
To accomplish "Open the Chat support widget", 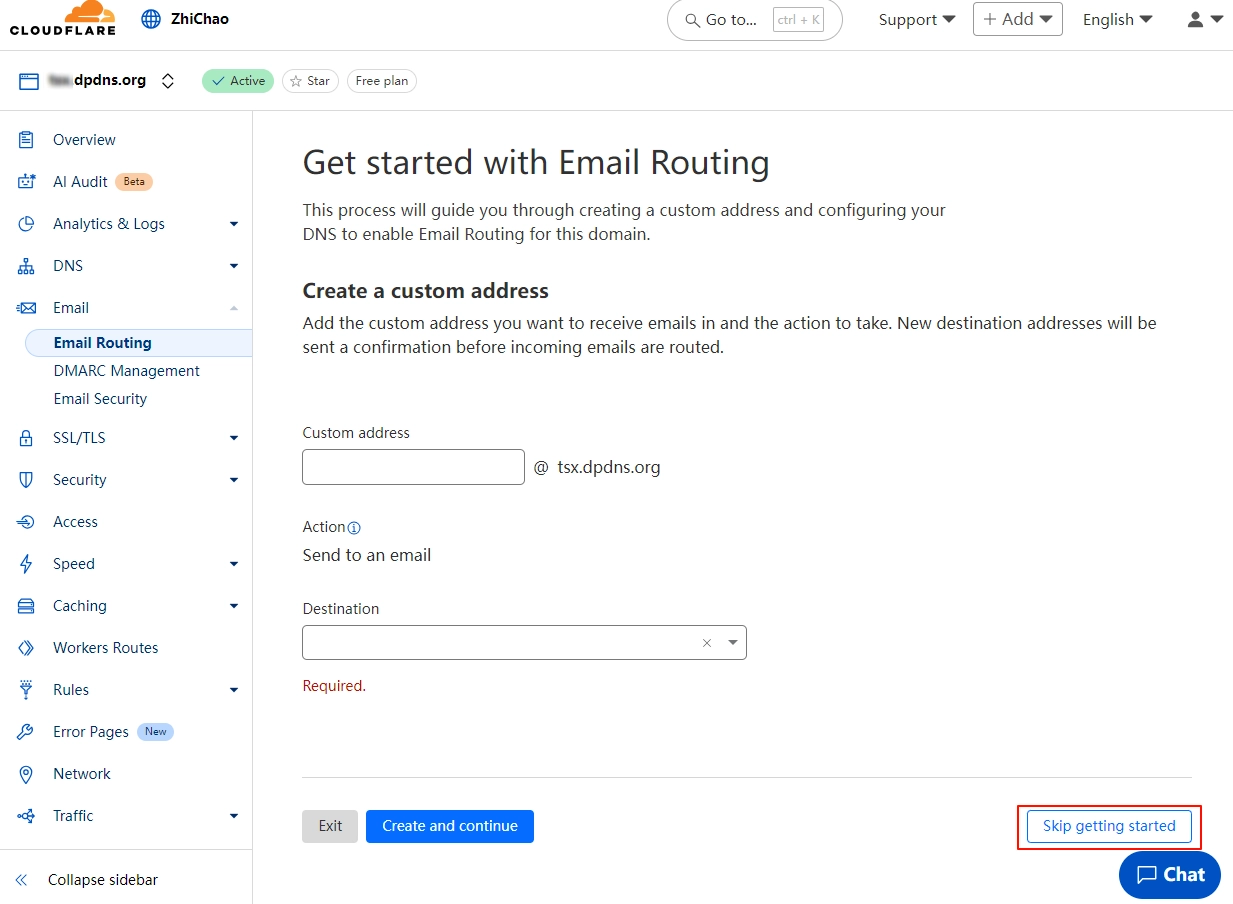I will coord(1168,874).
